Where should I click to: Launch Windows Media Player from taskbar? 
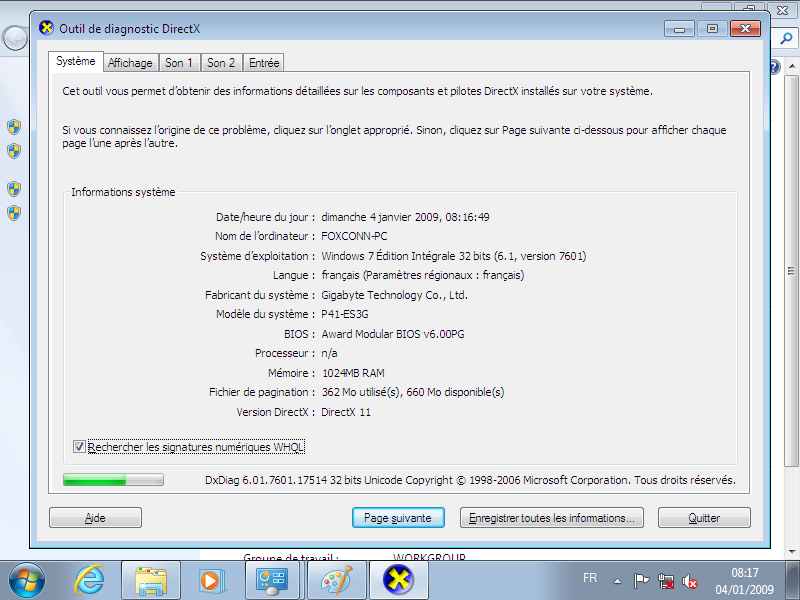tap(211, 579)
